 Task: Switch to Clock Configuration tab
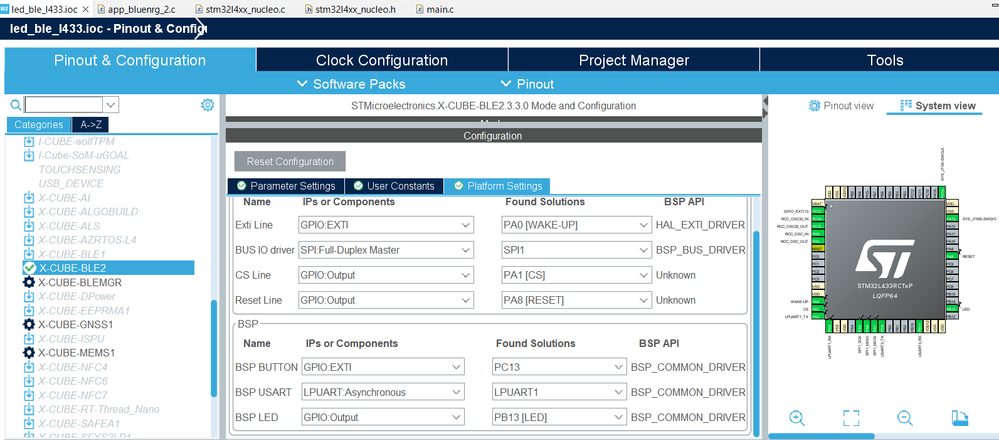[382, 60]
